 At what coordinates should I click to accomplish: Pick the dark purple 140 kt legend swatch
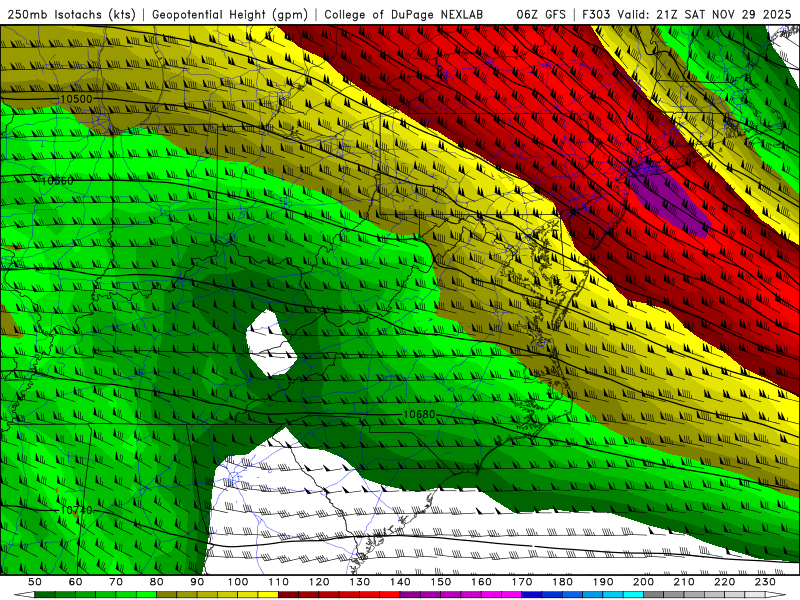coord(410,595)
